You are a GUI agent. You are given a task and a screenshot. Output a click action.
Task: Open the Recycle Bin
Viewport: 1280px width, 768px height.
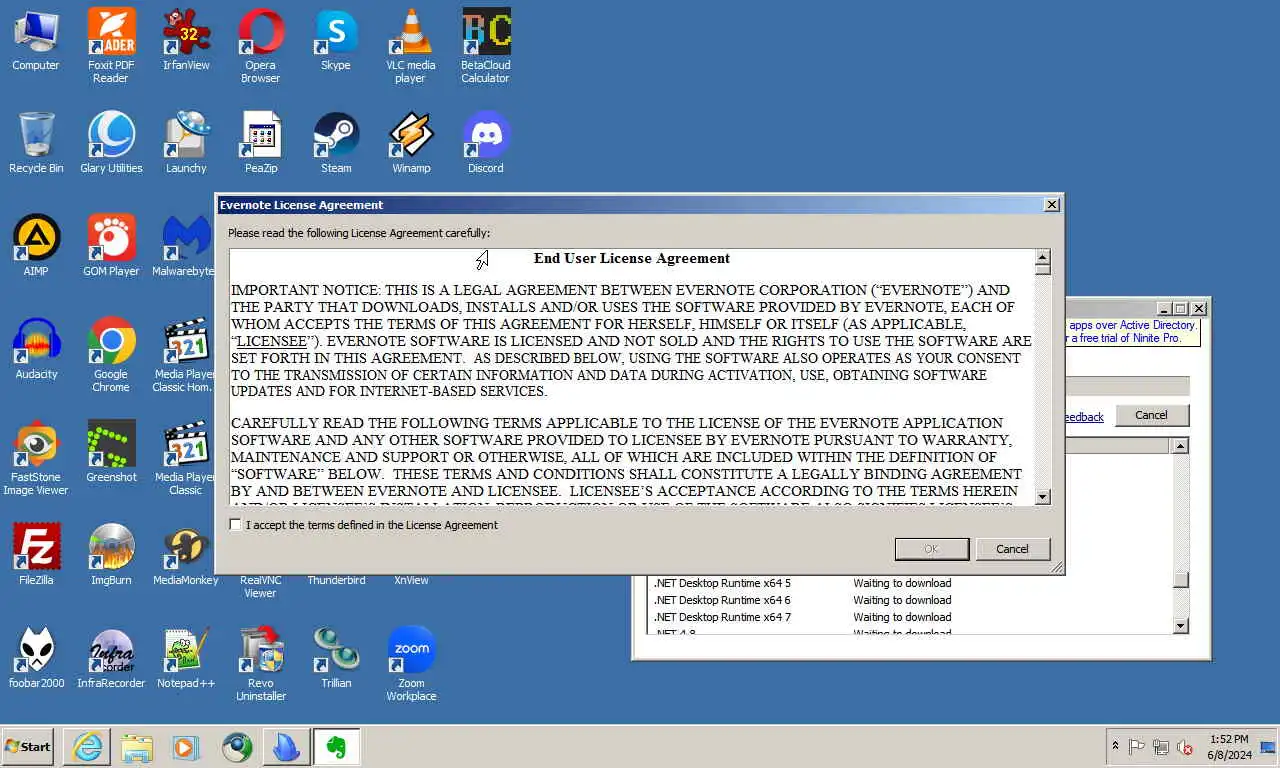[36, 143]
